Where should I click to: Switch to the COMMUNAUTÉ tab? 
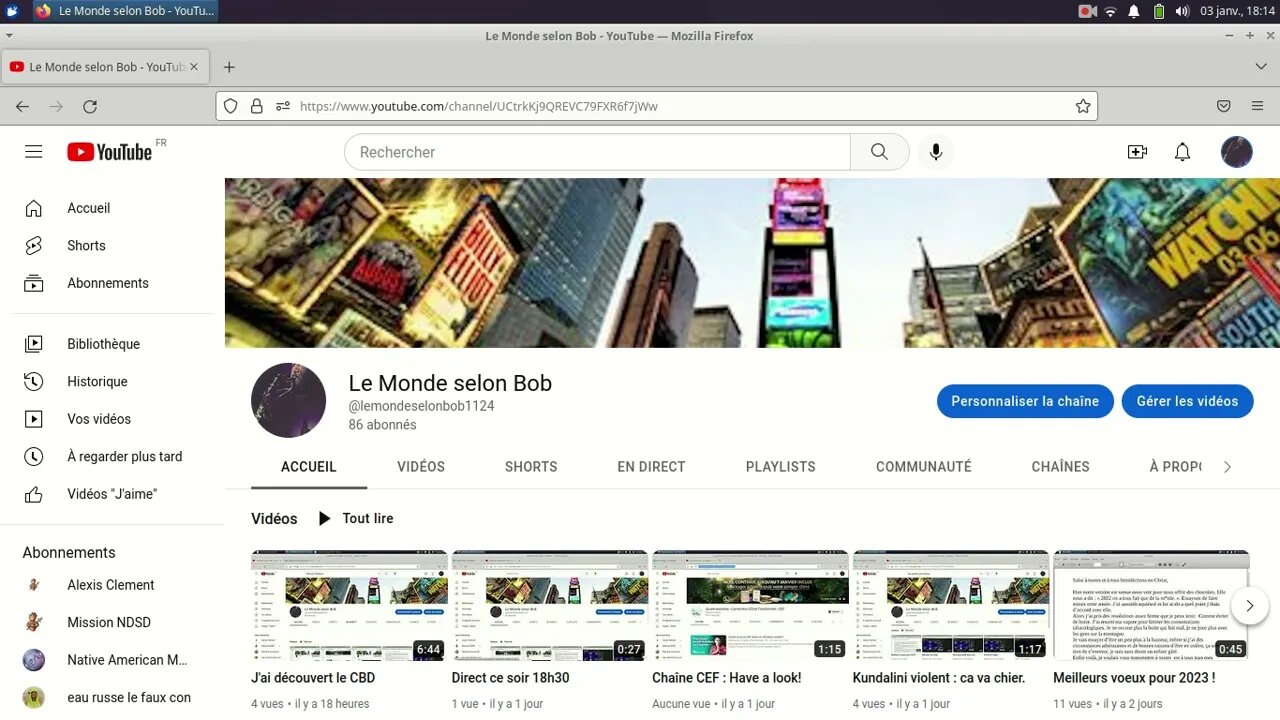tap(924, 466)
